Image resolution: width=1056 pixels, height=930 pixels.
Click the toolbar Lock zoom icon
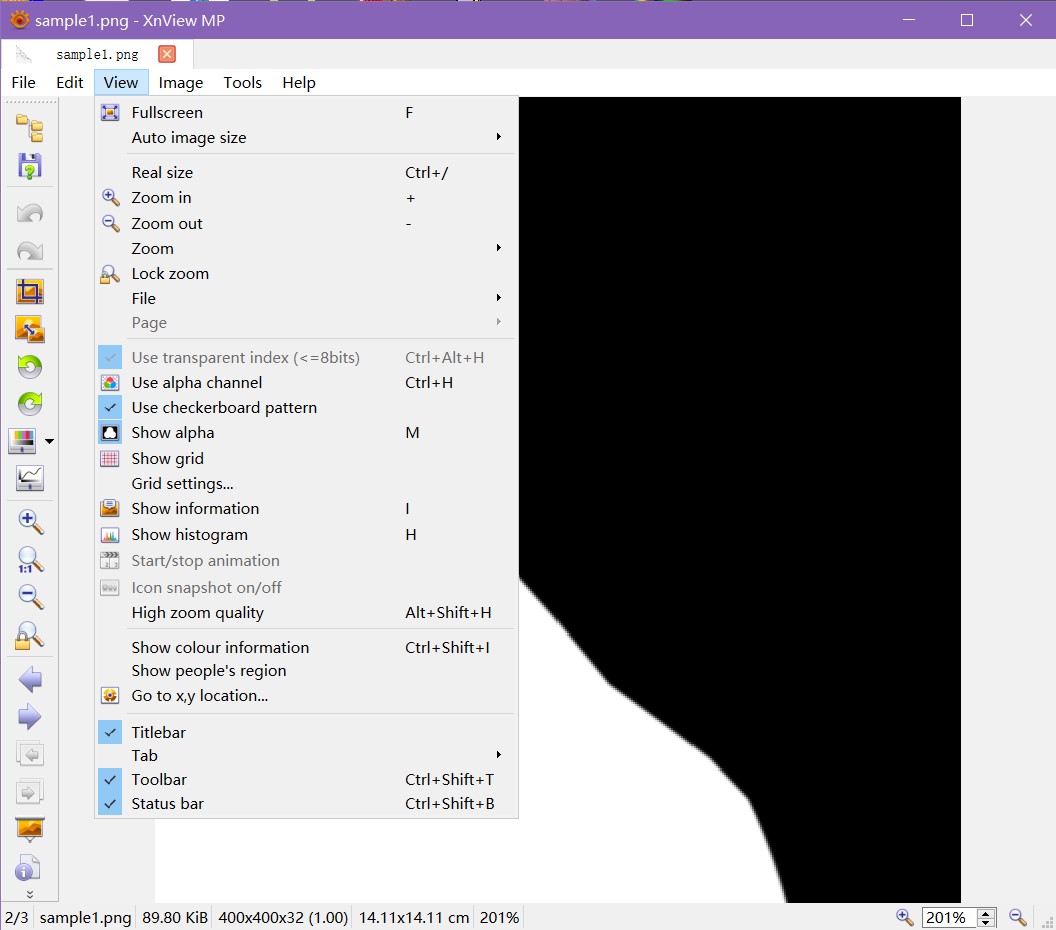[x=30, y=636]
